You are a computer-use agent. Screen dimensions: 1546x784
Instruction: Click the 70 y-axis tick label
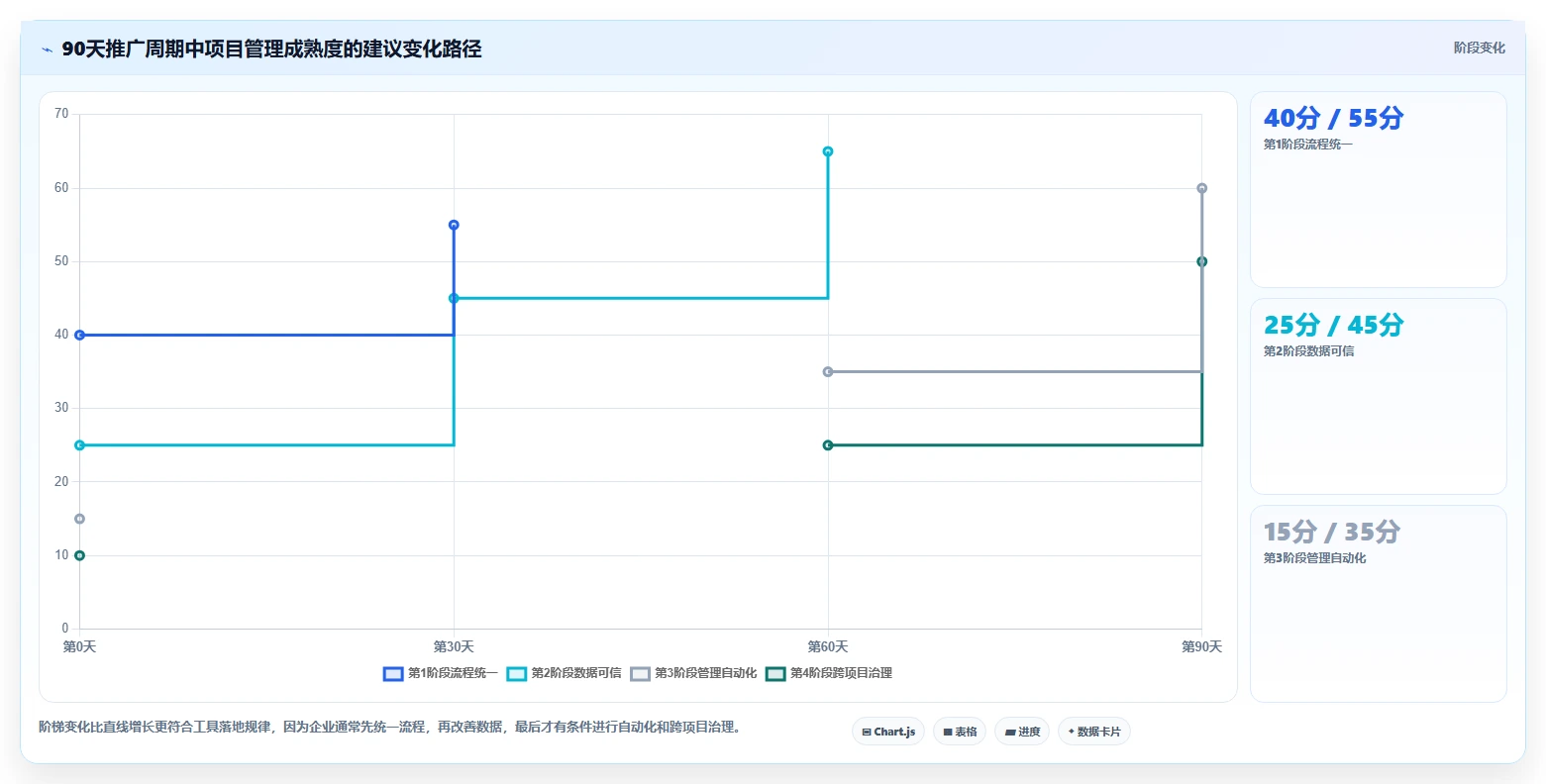click(61, 114)
